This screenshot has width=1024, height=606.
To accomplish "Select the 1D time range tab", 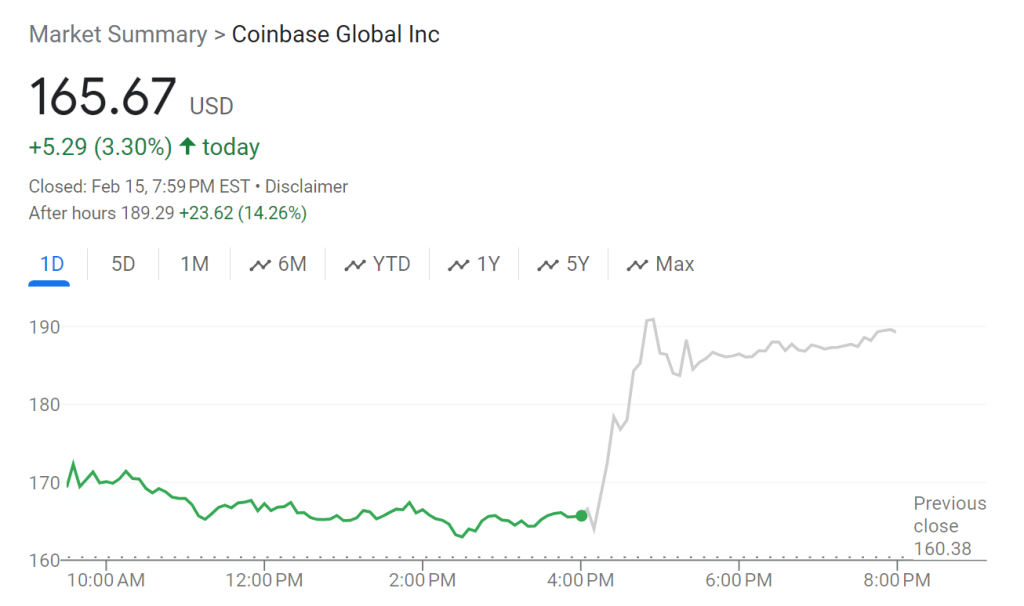I will pos(51,265).
